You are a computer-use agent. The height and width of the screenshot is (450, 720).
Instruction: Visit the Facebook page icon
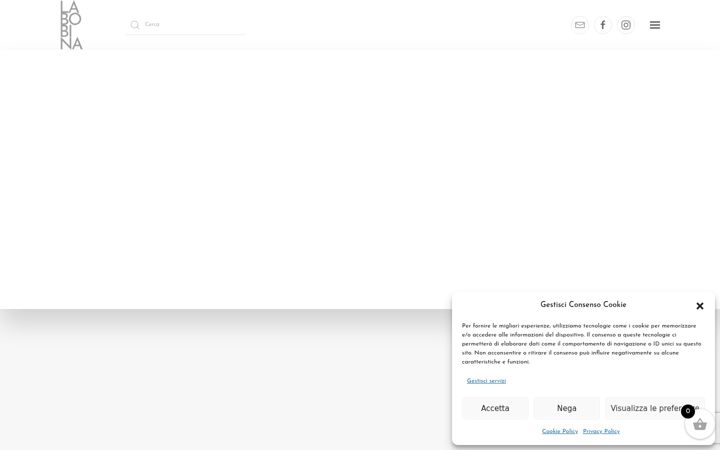(x=603, y=25)
